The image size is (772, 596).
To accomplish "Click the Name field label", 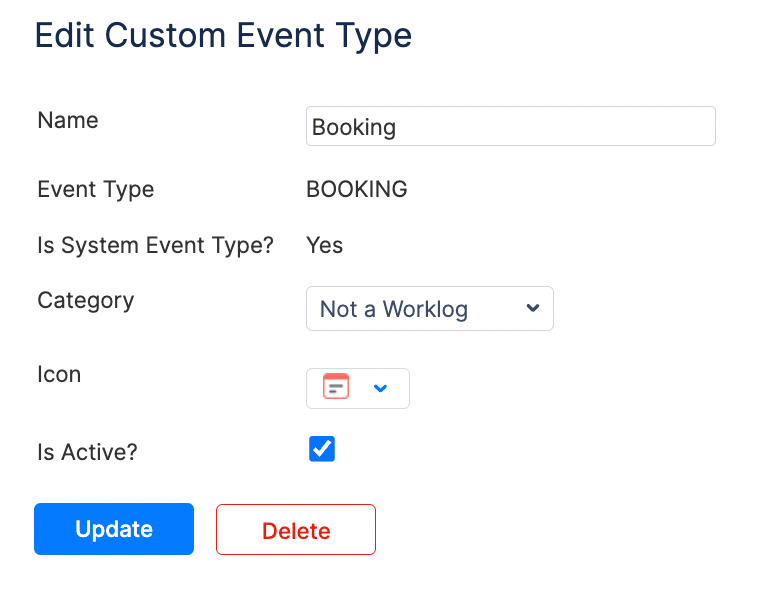I will (68, 120).
